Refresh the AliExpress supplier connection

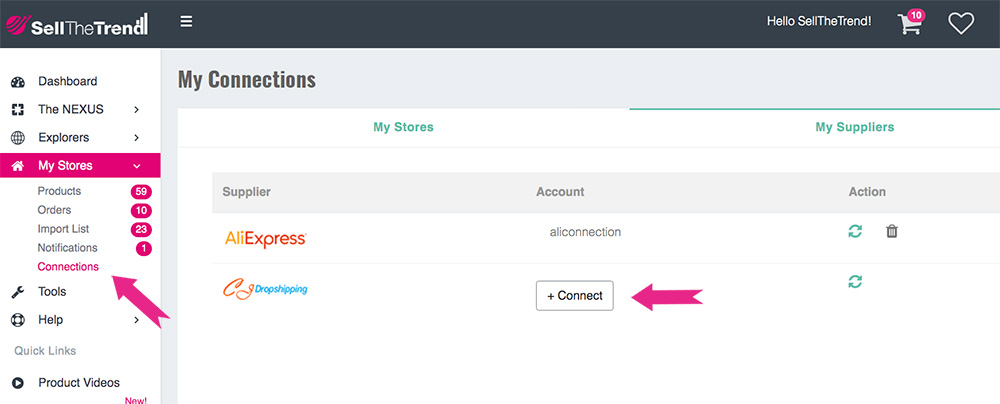point(855,231)
